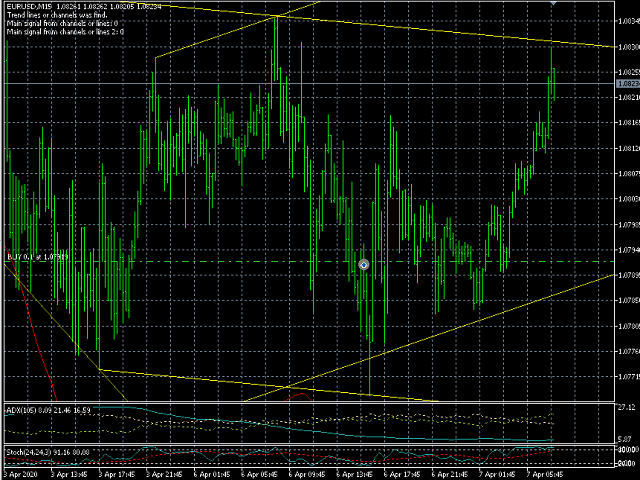Click the 5.87 ADX scale value
Viewport: 640px width, 480px height.
[625, 439]
